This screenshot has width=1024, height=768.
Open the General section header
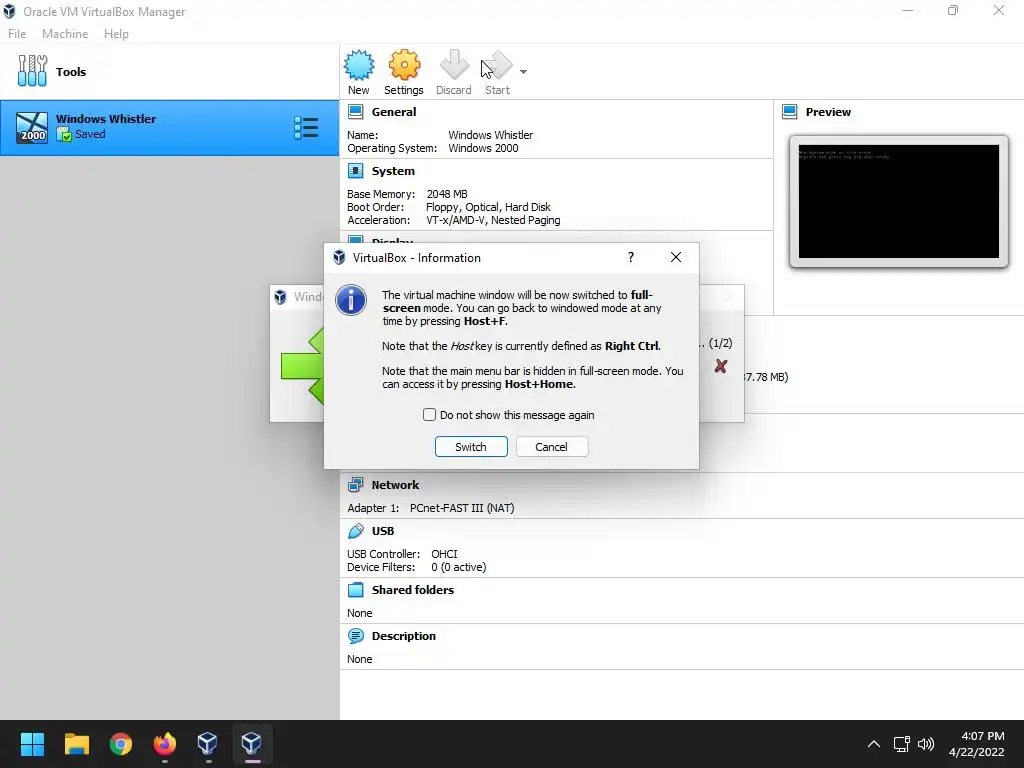tap(394, 112)
